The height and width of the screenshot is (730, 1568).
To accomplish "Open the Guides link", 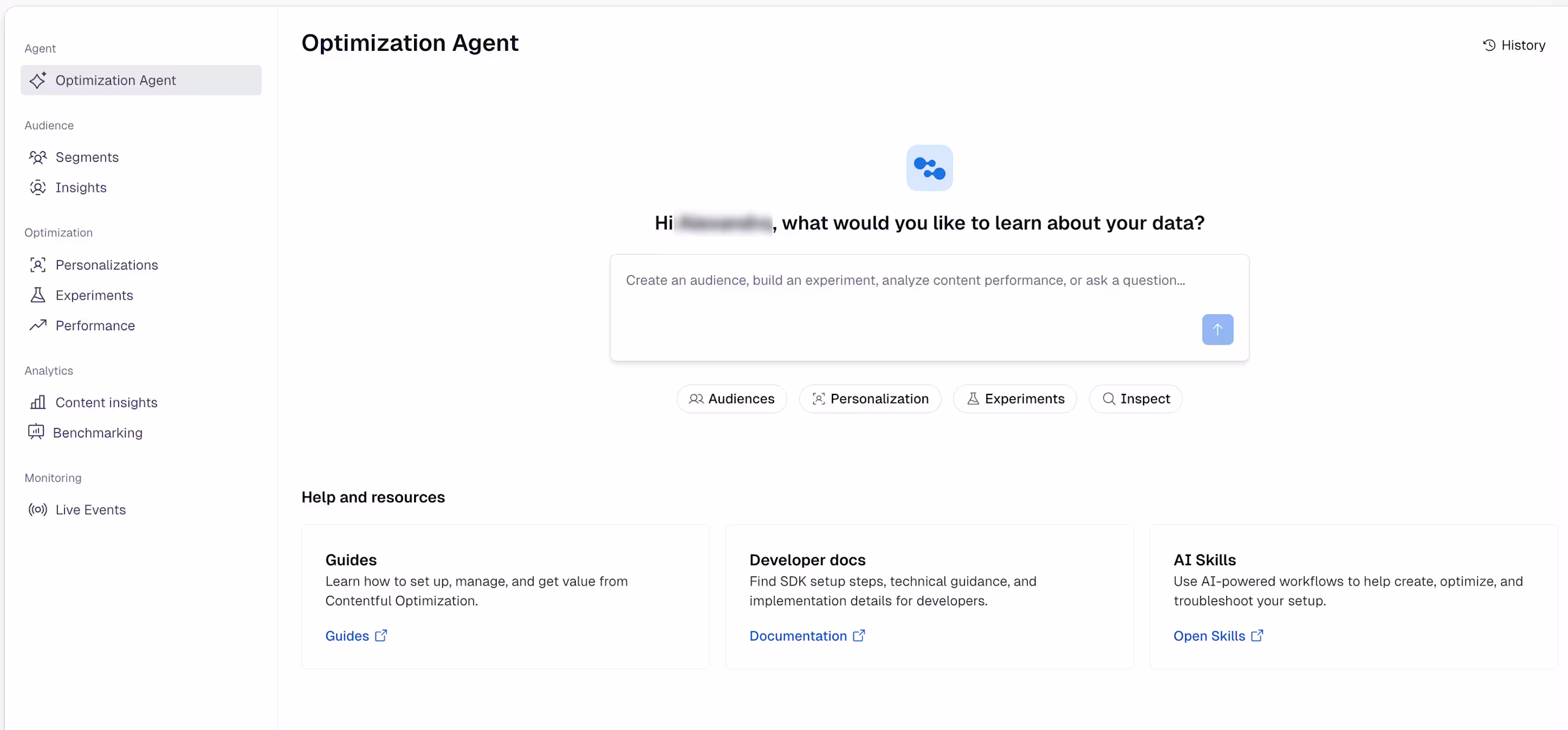I will pos(356,636).
